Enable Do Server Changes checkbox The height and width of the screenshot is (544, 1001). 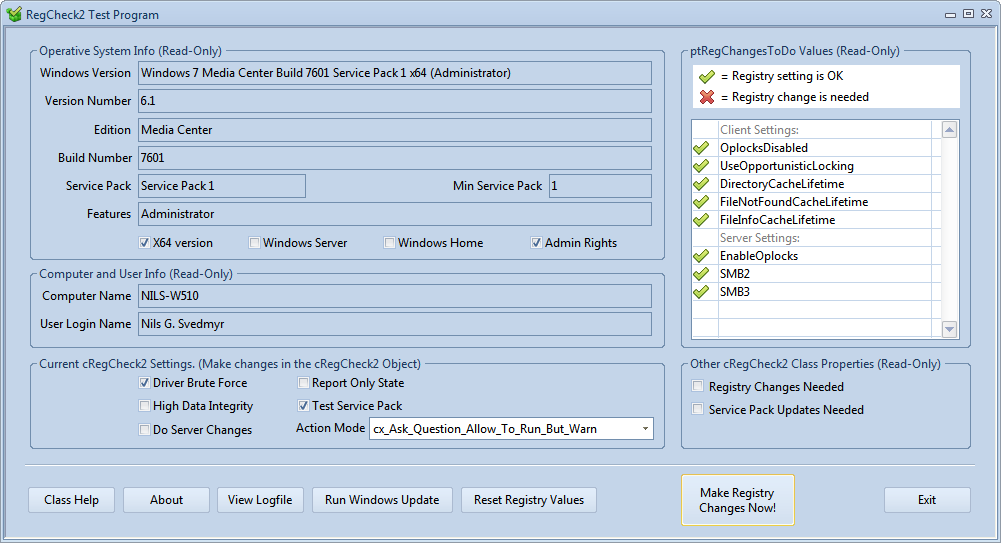point(144,430)
